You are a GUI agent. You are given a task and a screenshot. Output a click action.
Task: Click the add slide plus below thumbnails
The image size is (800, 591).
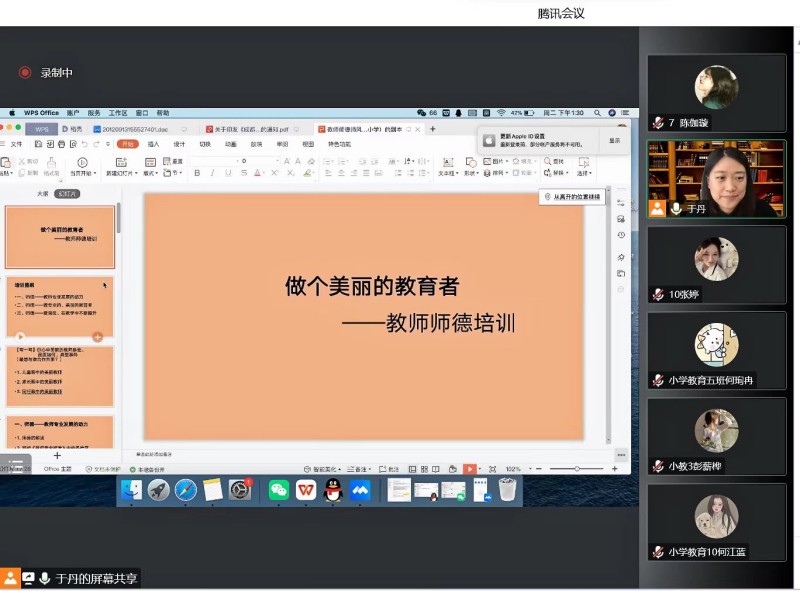click(57, 456)
